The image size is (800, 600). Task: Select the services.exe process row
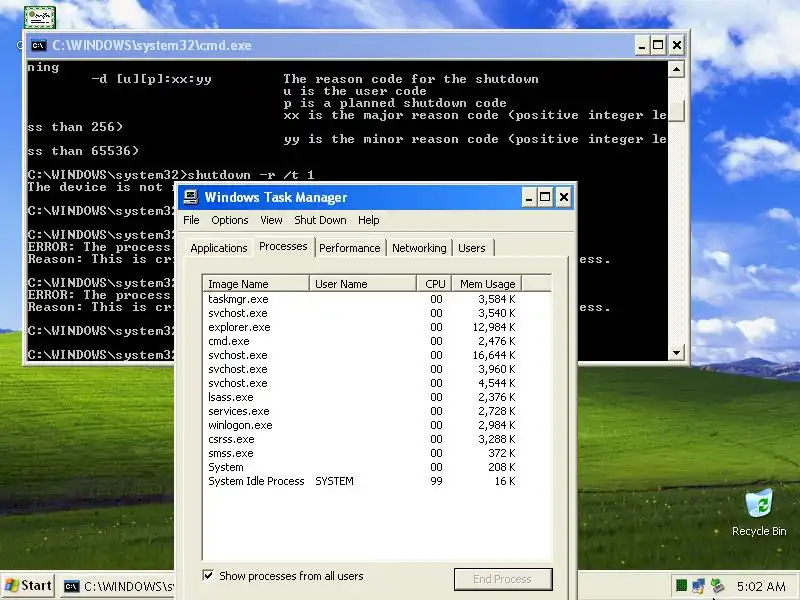click(362, 411)
